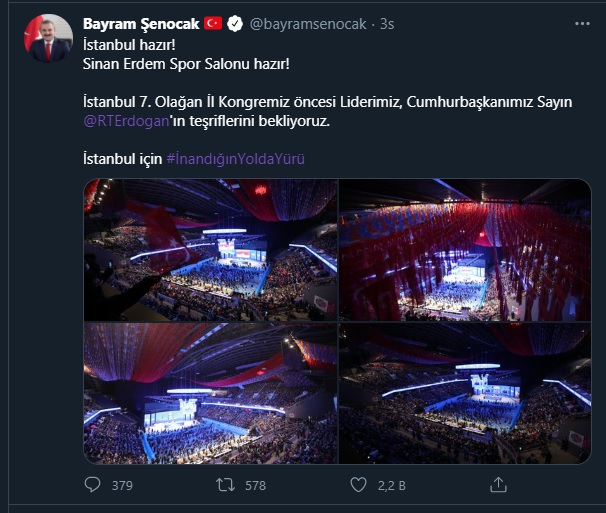606x513 pixels.
Task: Click the 379 replies count
Action: 122,486
